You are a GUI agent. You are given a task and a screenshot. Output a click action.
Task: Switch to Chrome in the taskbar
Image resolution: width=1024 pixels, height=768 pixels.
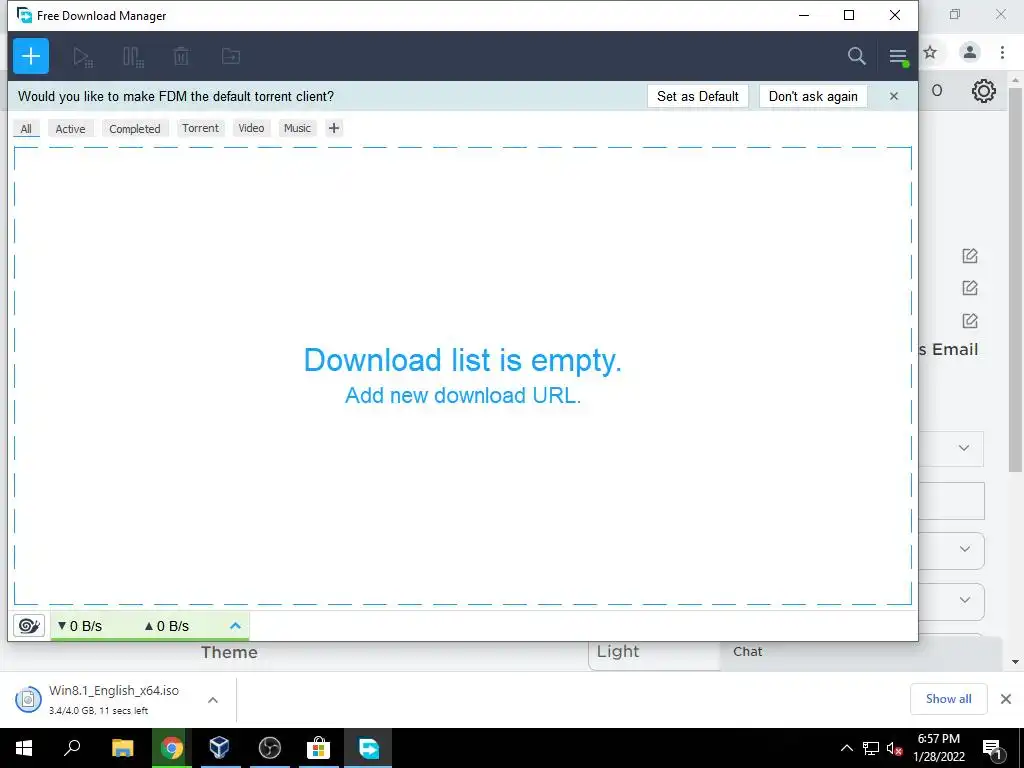[172, 748]
